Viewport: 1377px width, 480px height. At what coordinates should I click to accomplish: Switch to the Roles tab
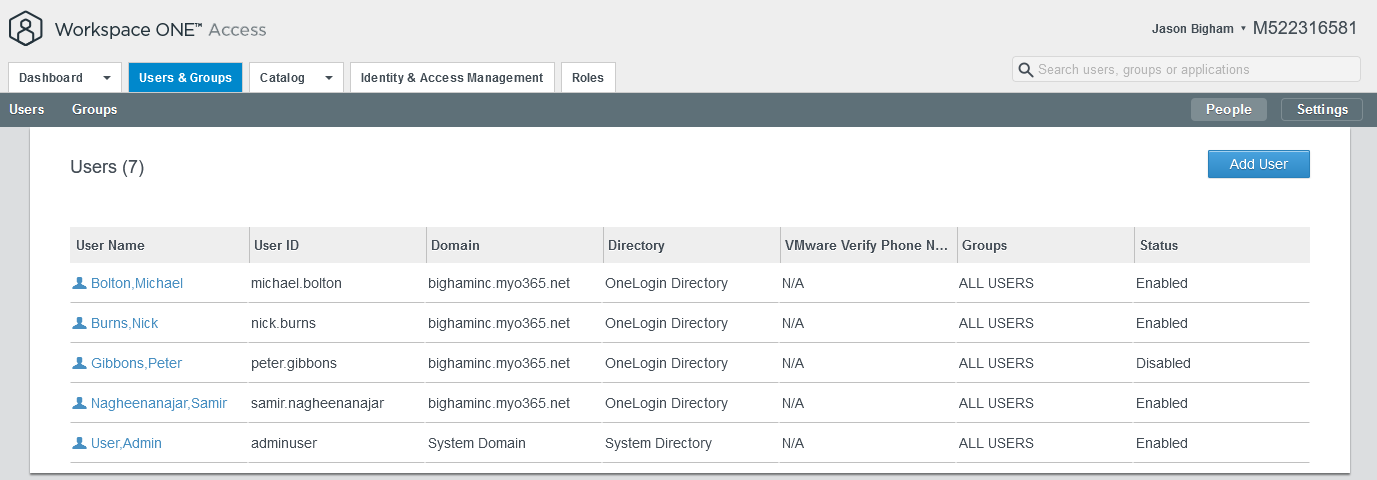588,78
